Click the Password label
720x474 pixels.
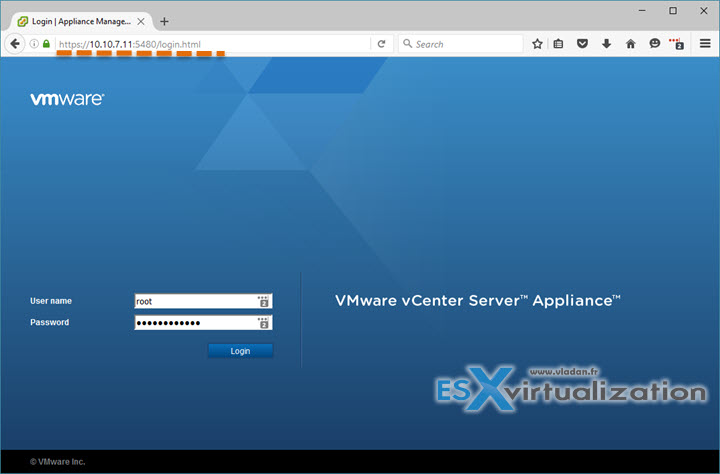50,322
